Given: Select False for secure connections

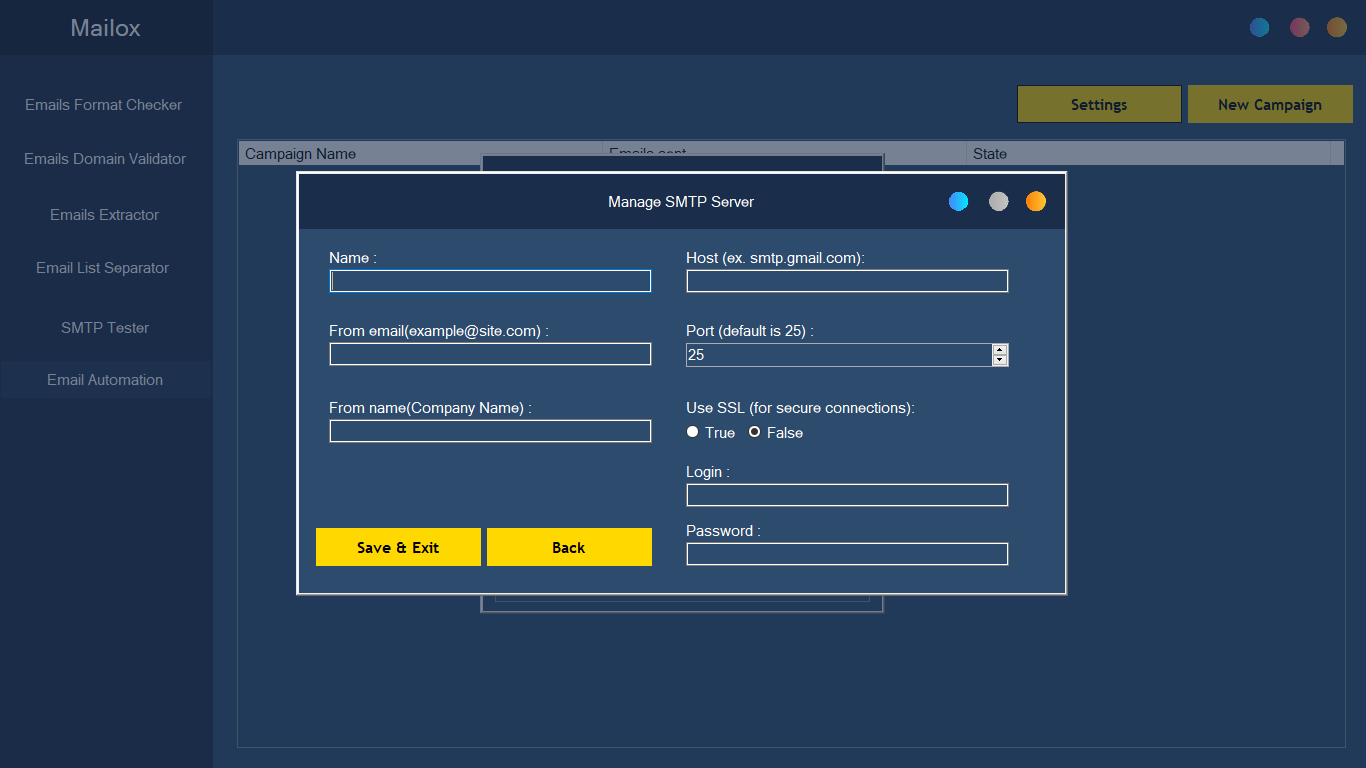Looking at the screenshot, I should tap(754, 432).
